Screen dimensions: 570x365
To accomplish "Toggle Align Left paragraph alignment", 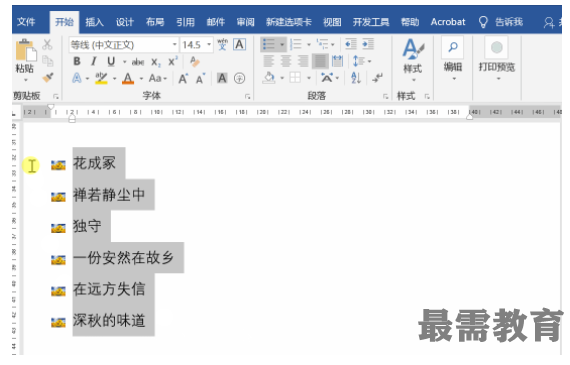I will (x=269, y=61).
